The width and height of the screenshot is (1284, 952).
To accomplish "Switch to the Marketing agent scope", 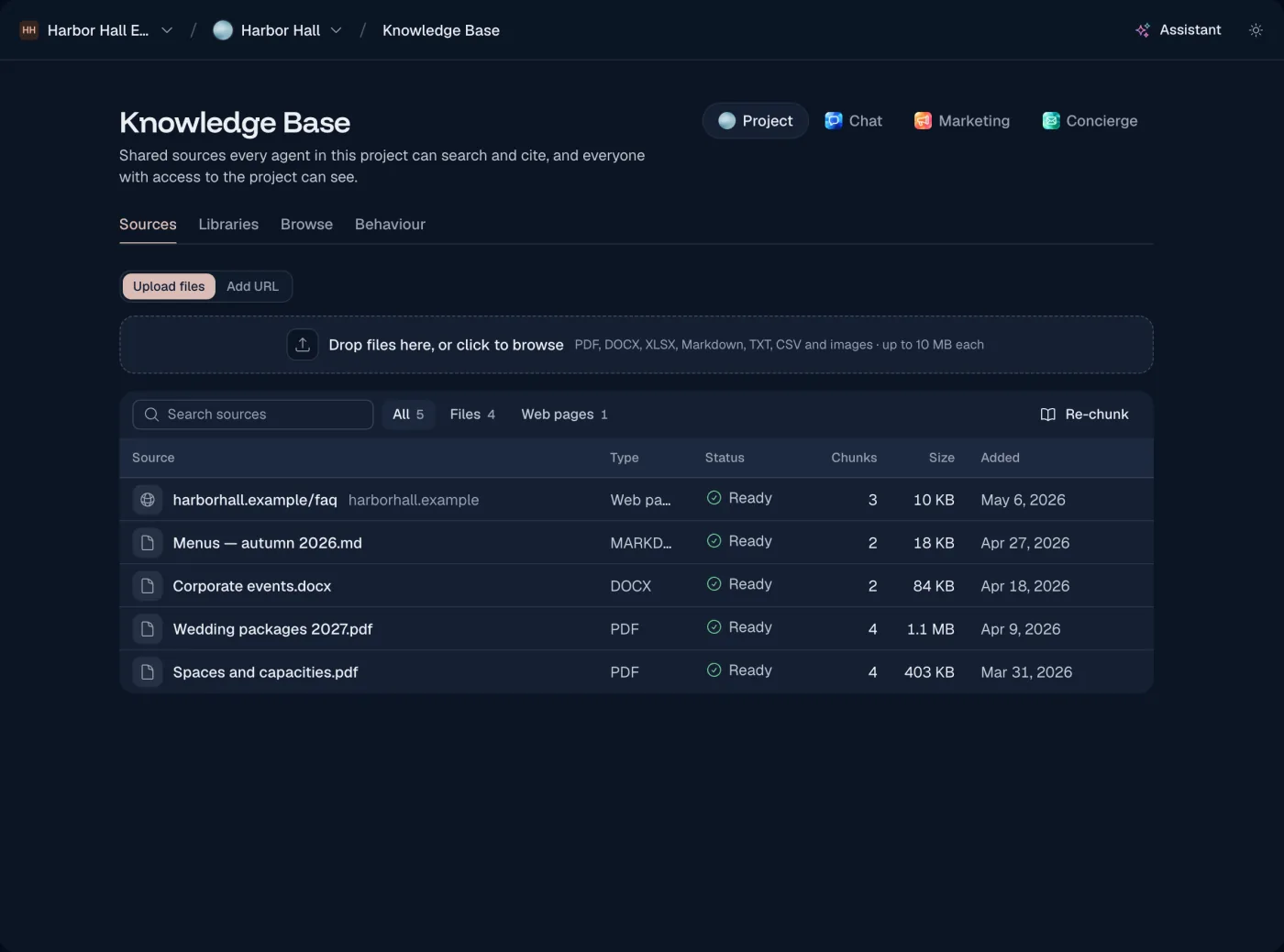I will (x=962, y=121).
